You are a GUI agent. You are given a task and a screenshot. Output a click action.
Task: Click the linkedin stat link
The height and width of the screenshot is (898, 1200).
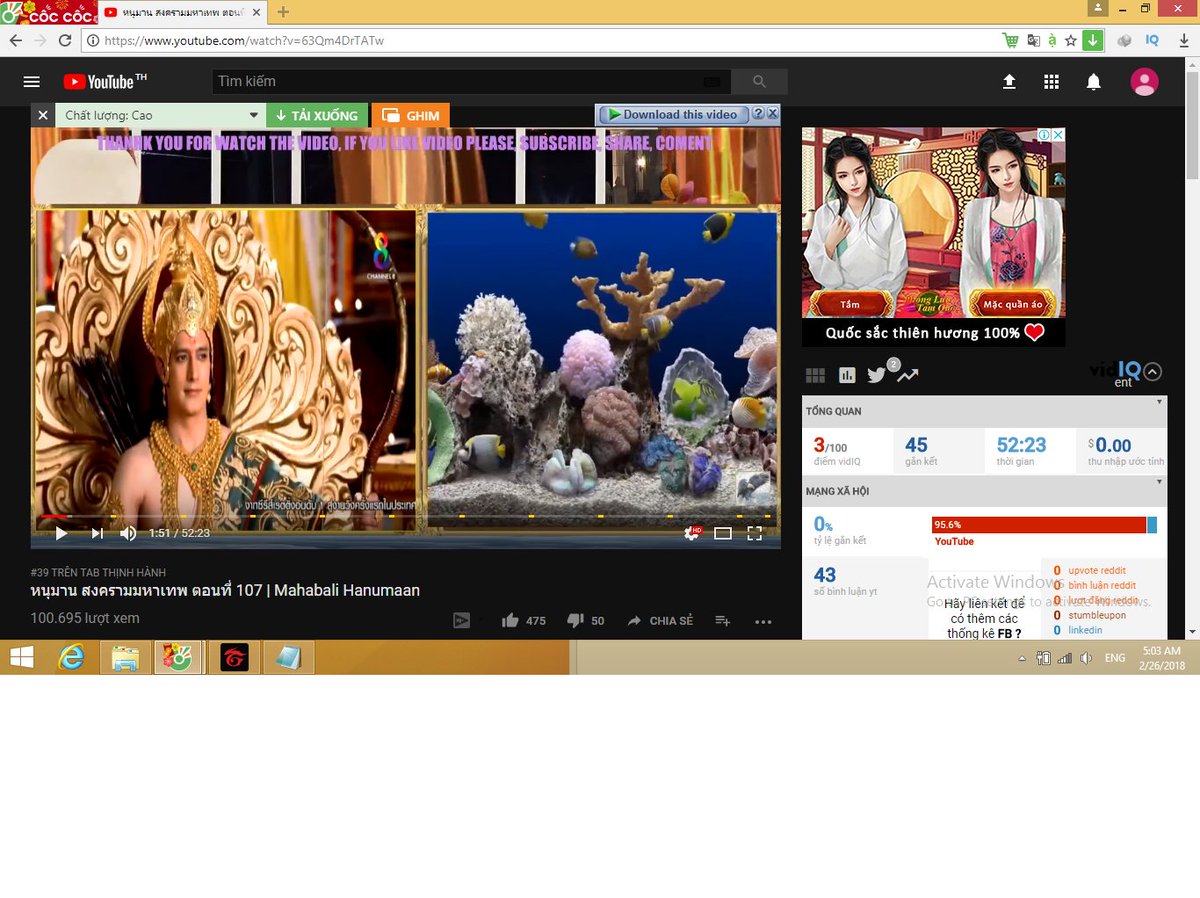point(1085,630)
